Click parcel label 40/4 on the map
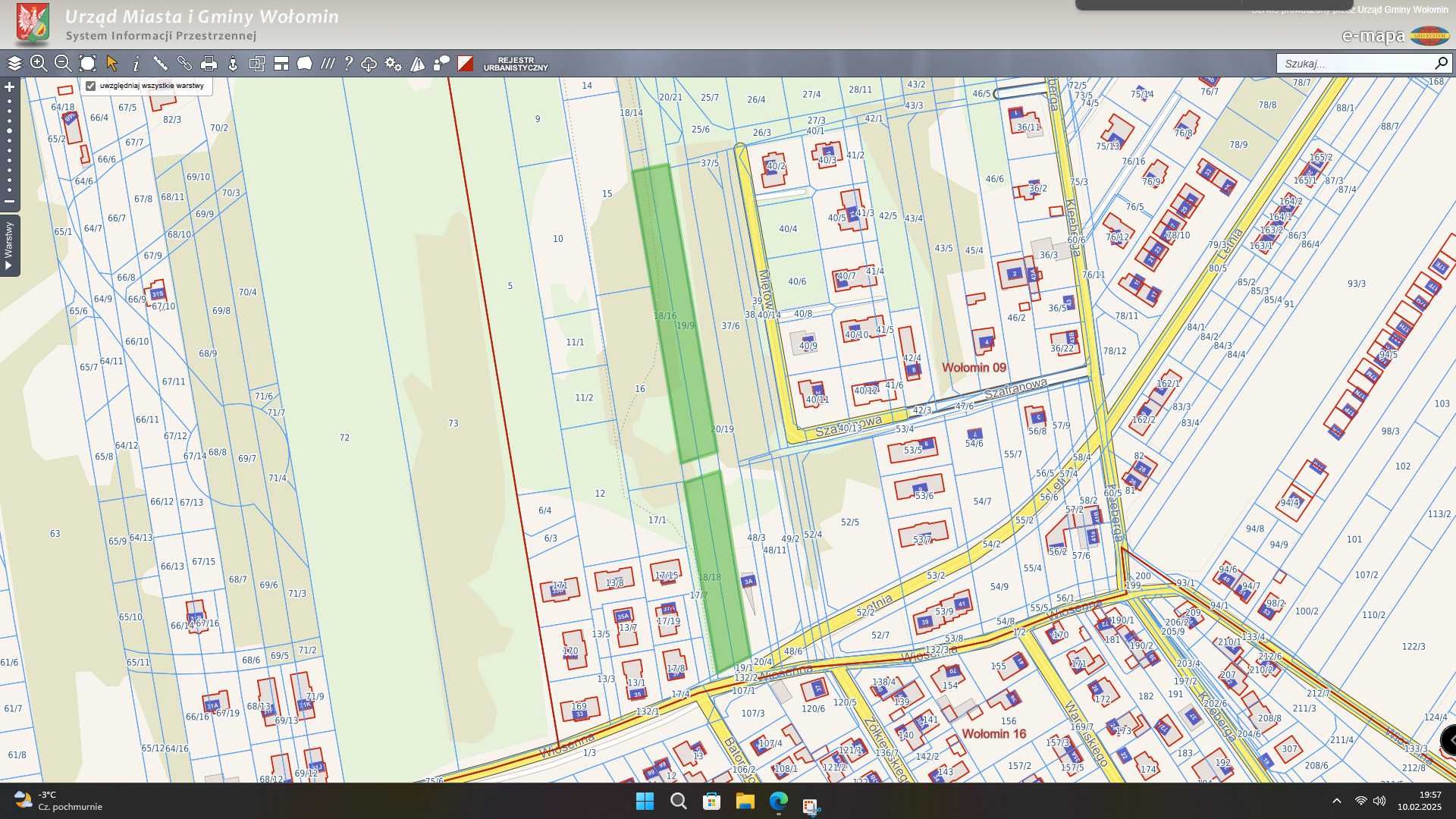Viewport: 1456px width, 819px height. 788,228
